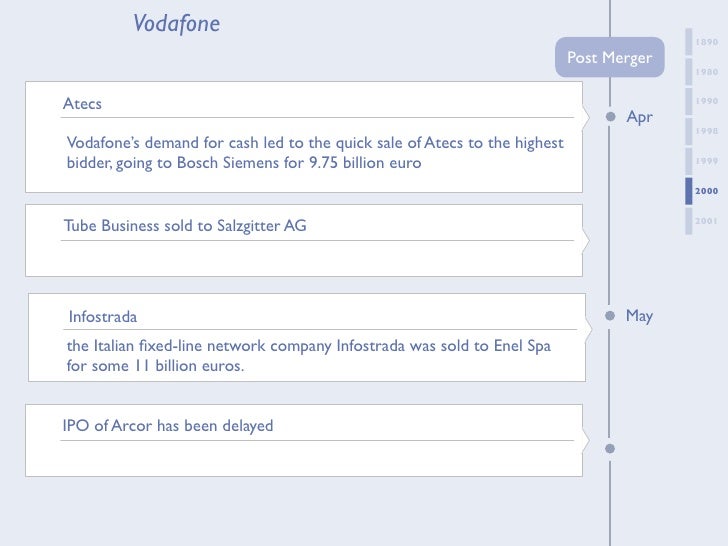
Task: Go to 2001 in the year index
Action: pos(707,220)
